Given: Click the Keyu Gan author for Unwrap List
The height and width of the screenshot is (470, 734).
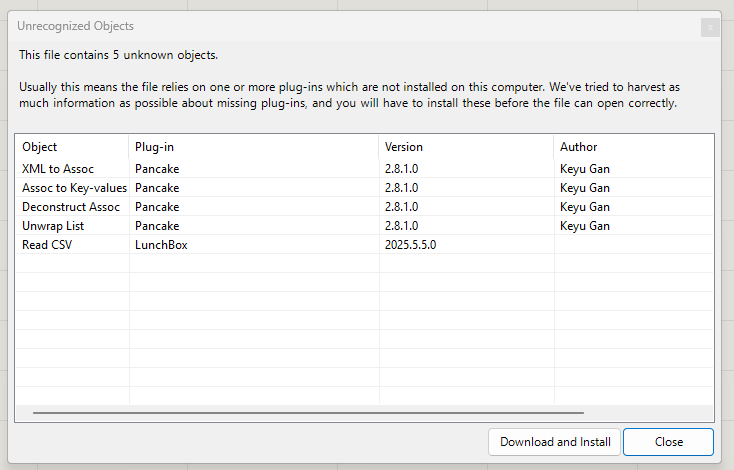Looking at the screenshot, I should point(584,226).
